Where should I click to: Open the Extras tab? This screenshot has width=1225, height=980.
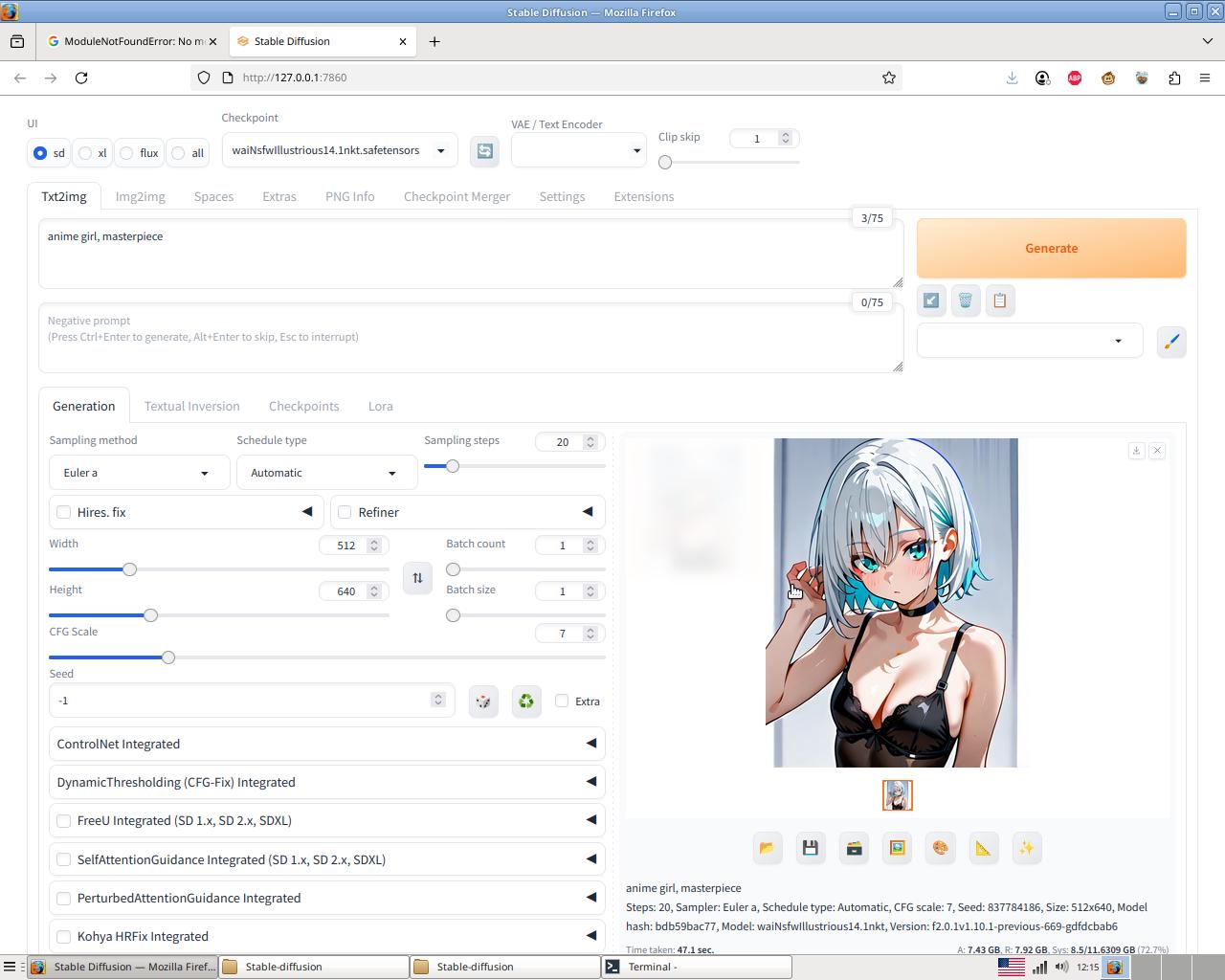[279, 197]
